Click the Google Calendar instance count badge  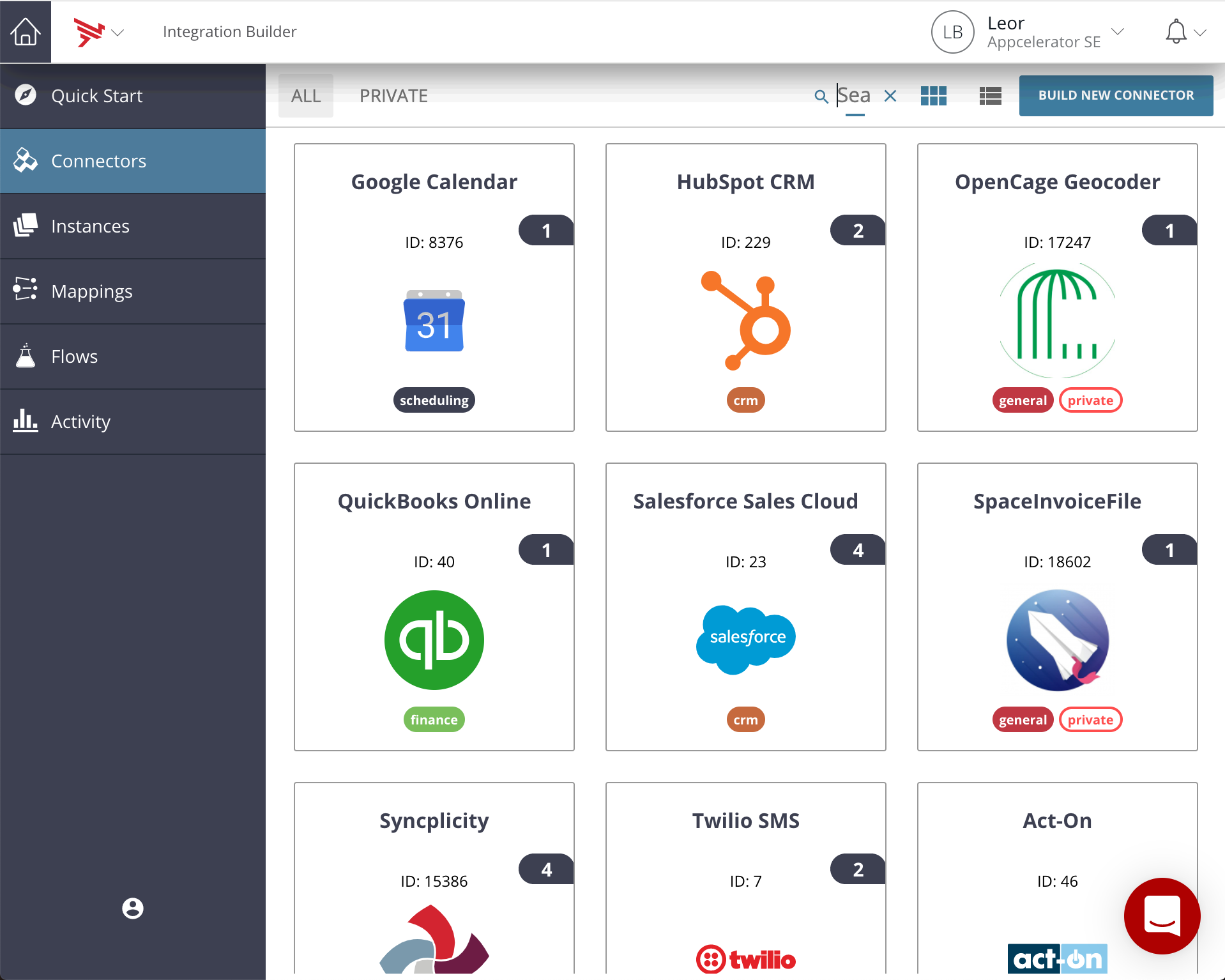pyautogui.click(x=546, y=230)
